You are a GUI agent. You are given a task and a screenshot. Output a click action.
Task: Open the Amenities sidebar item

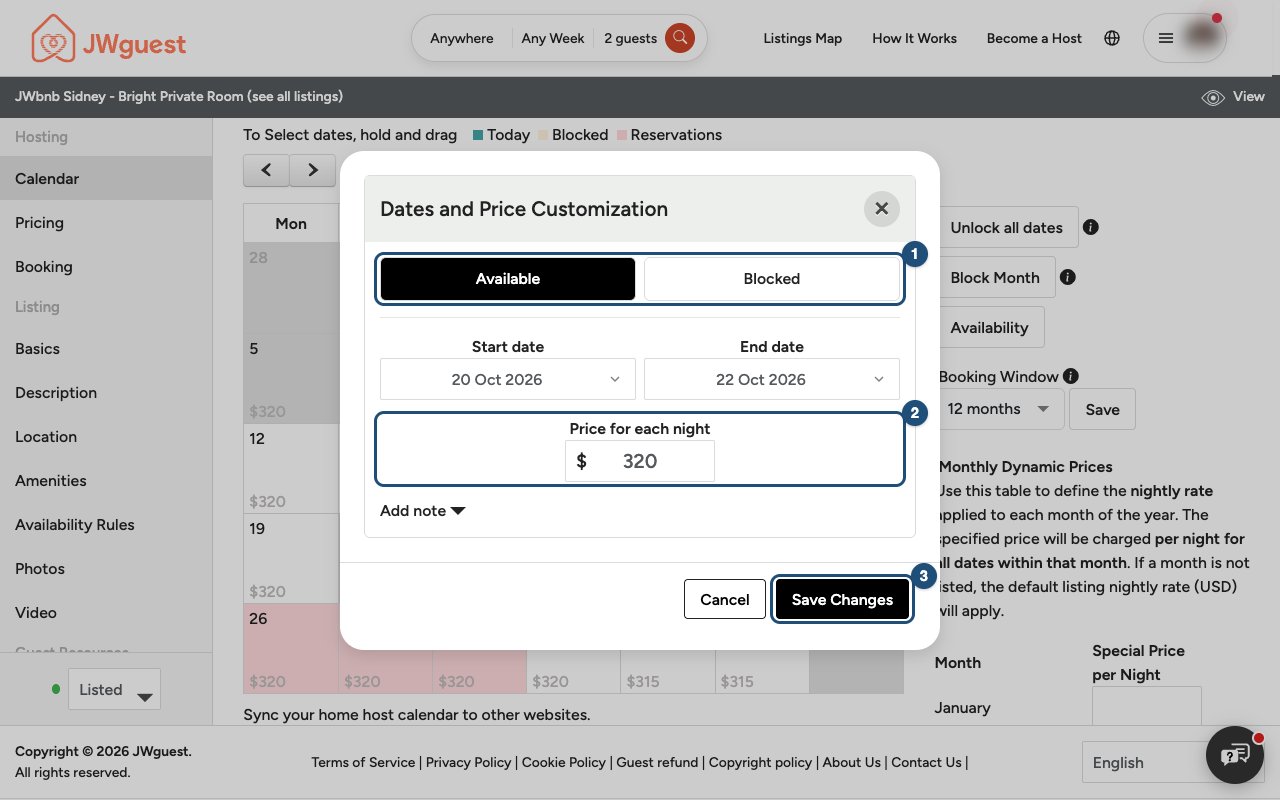point(106,480)
